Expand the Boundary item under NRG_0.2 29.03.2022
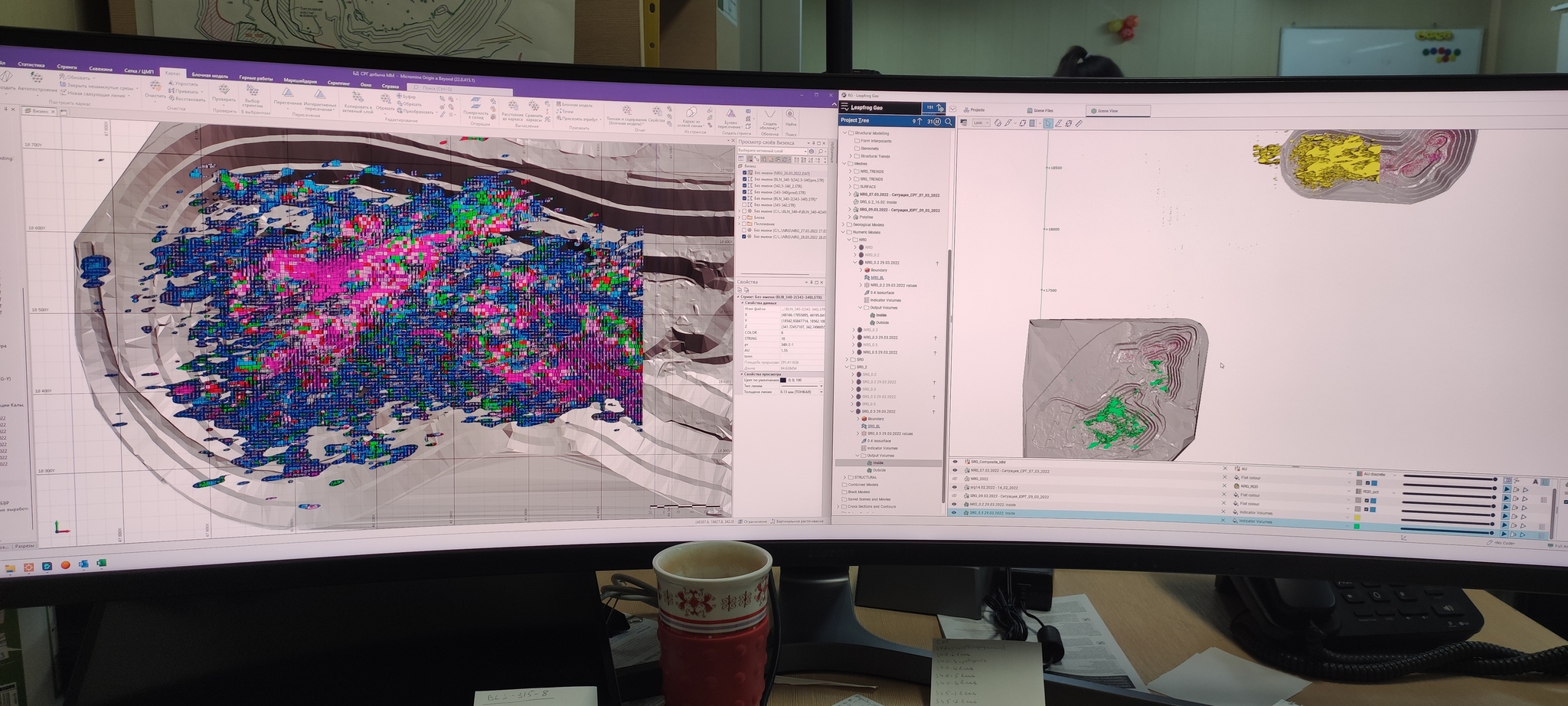The width and height of the screenshot is (1568, 706). (860, 270)
